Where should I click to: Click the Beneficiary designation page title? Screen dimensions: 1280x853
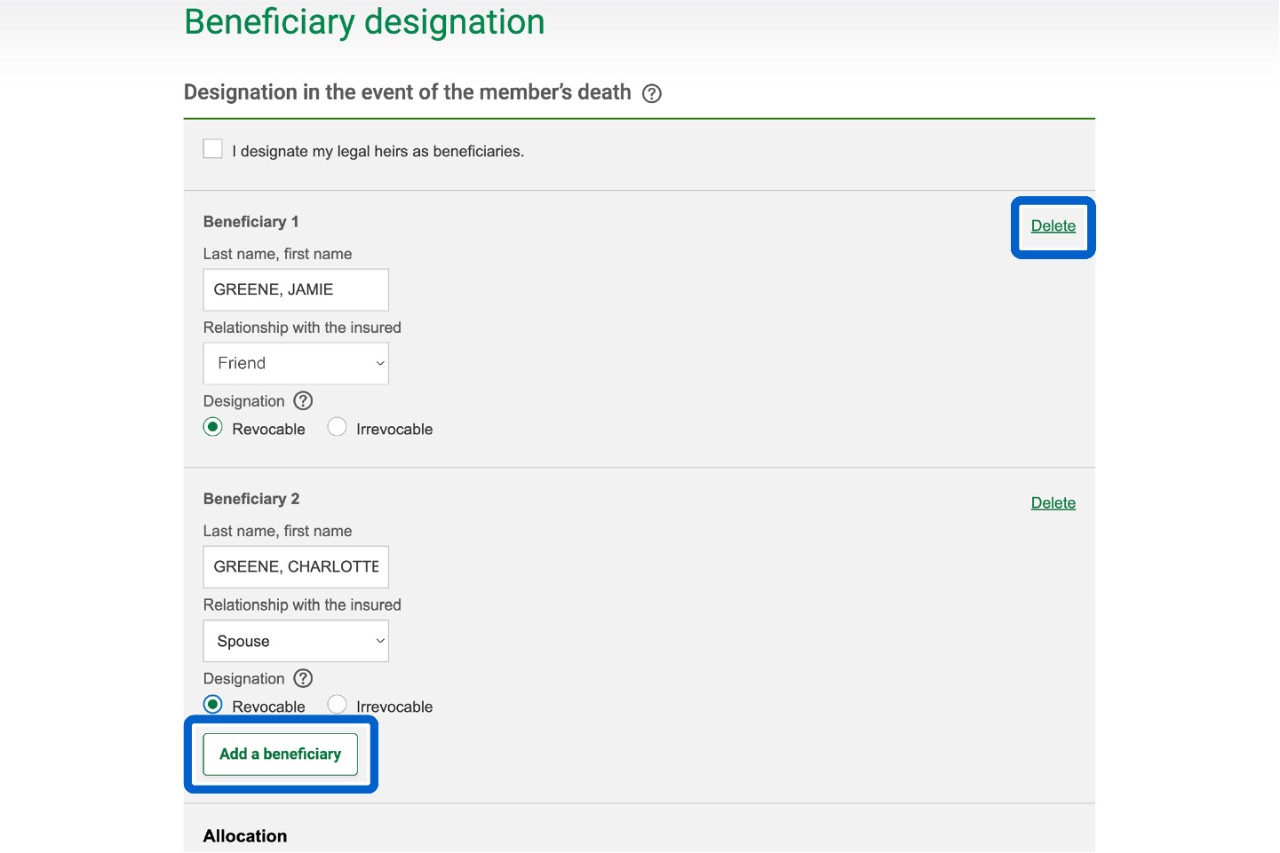(x=364, y=22)
